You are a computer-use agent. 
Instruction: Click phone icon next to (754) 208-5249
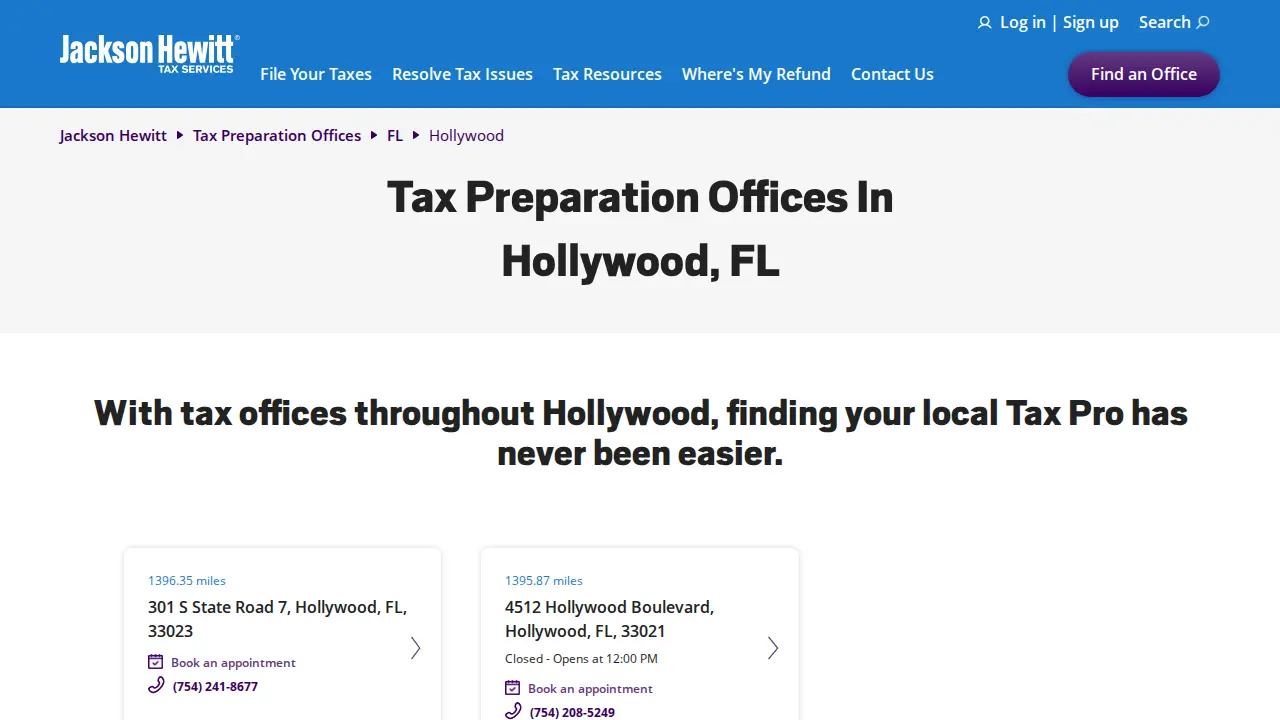[513, 711]
